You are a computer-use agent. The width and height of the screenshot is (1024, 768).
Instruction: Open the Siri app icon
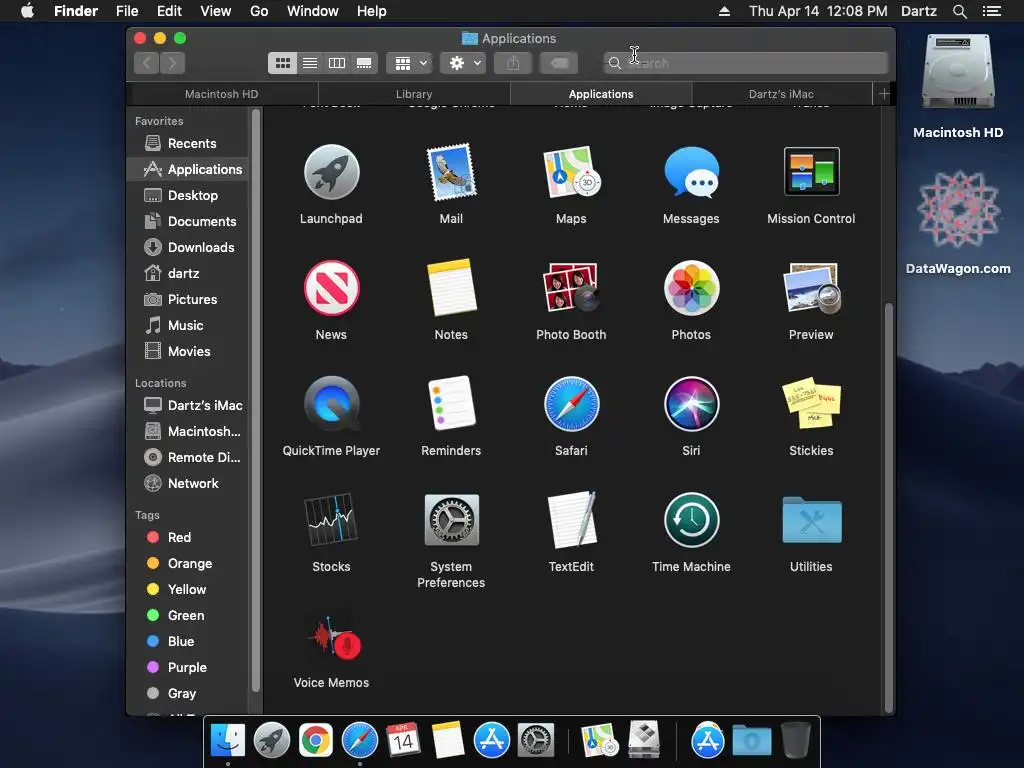(691, 404)
